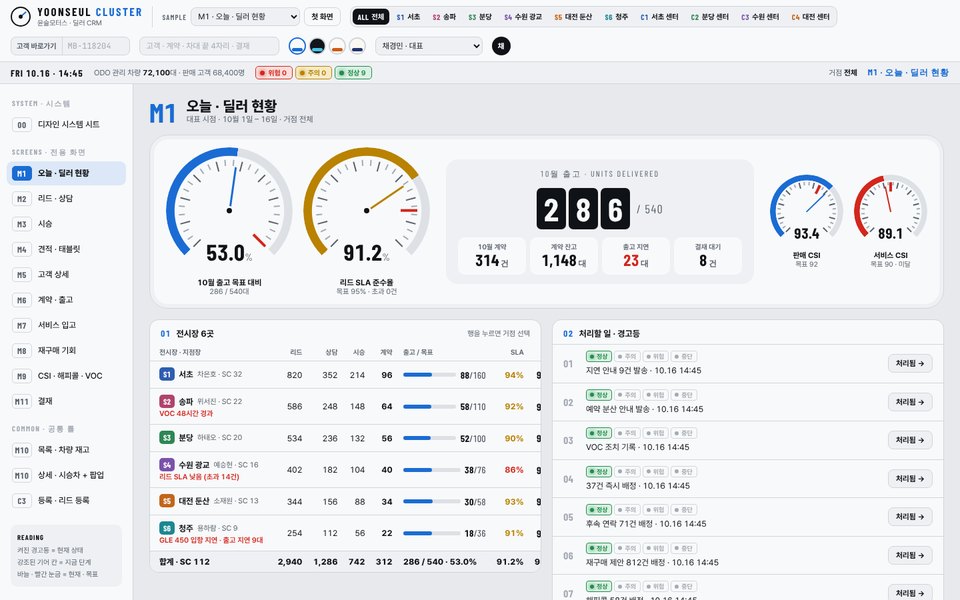Focus the 고객 · 계약 · 차대 search field
The height and width of the screenshot is (600, 960).
(x=209, y=46)
